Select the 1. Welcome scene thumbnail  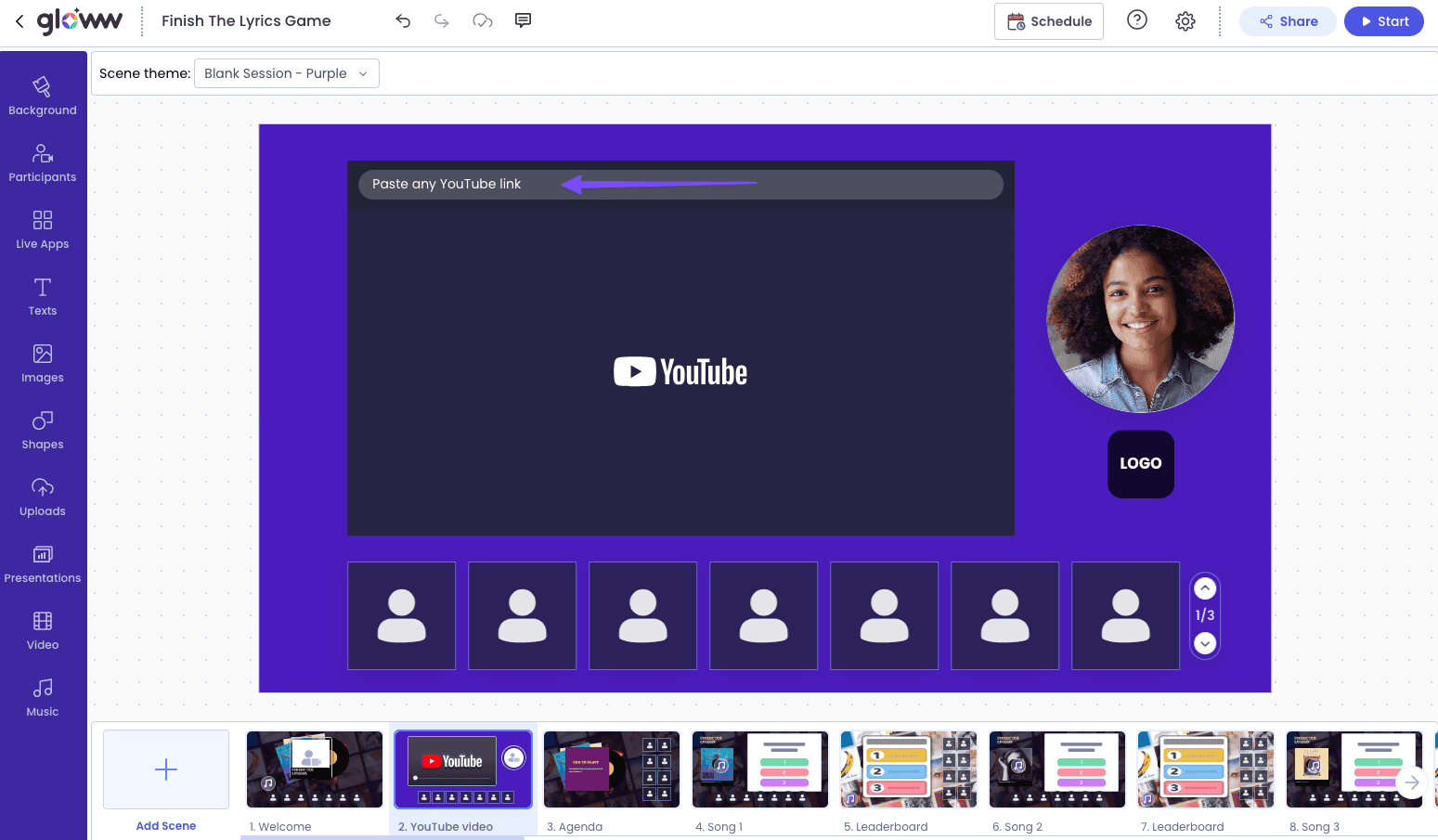[x=315, y=769]
